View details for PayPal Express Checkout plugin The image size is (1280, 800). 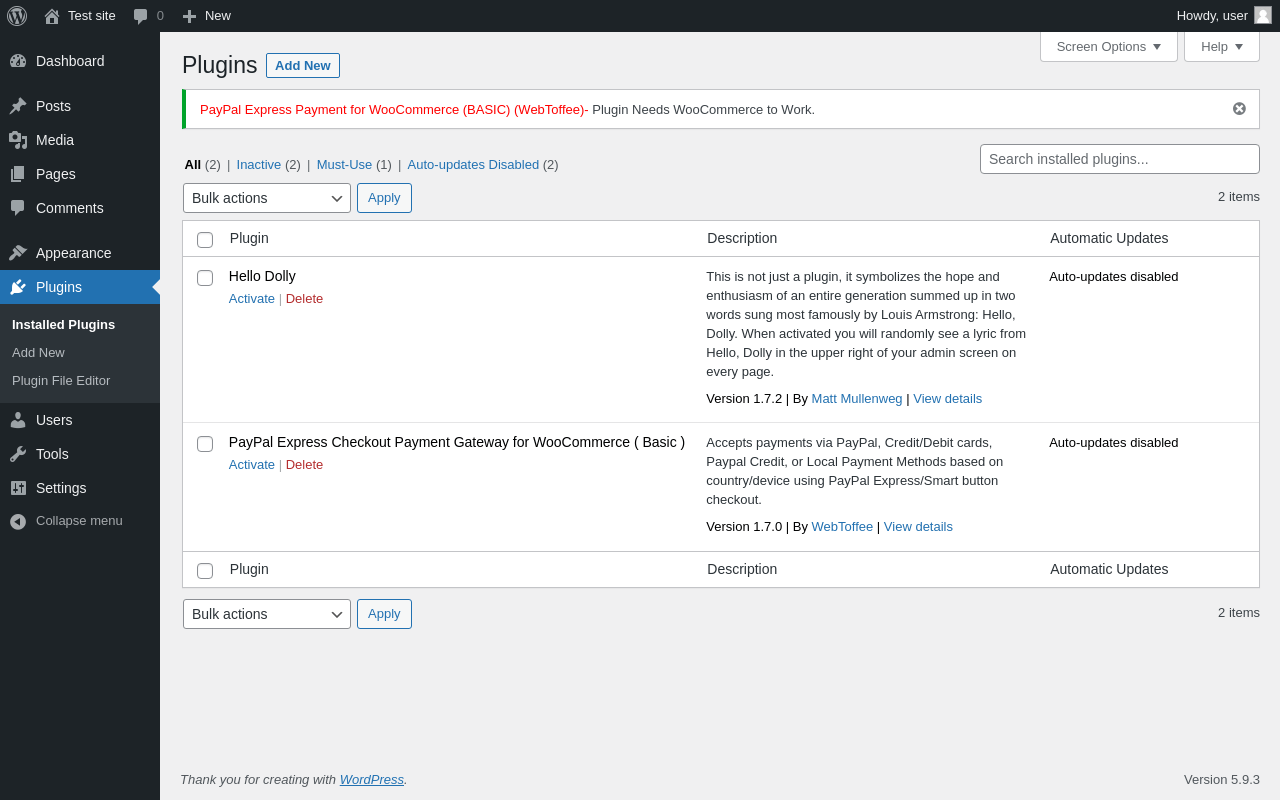[918, 527]
